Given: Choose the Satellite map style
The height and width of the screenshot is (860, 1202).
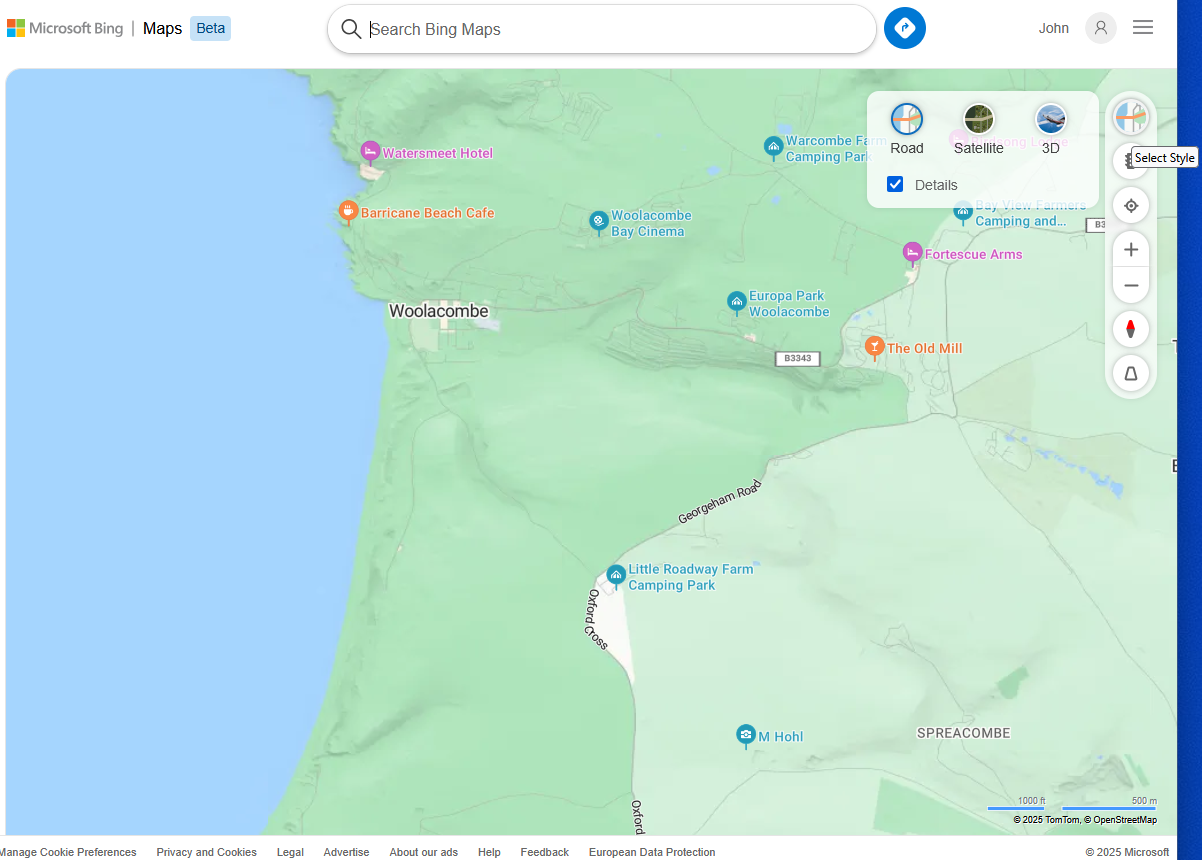Looking at the screenshot, I should point(979,130).
